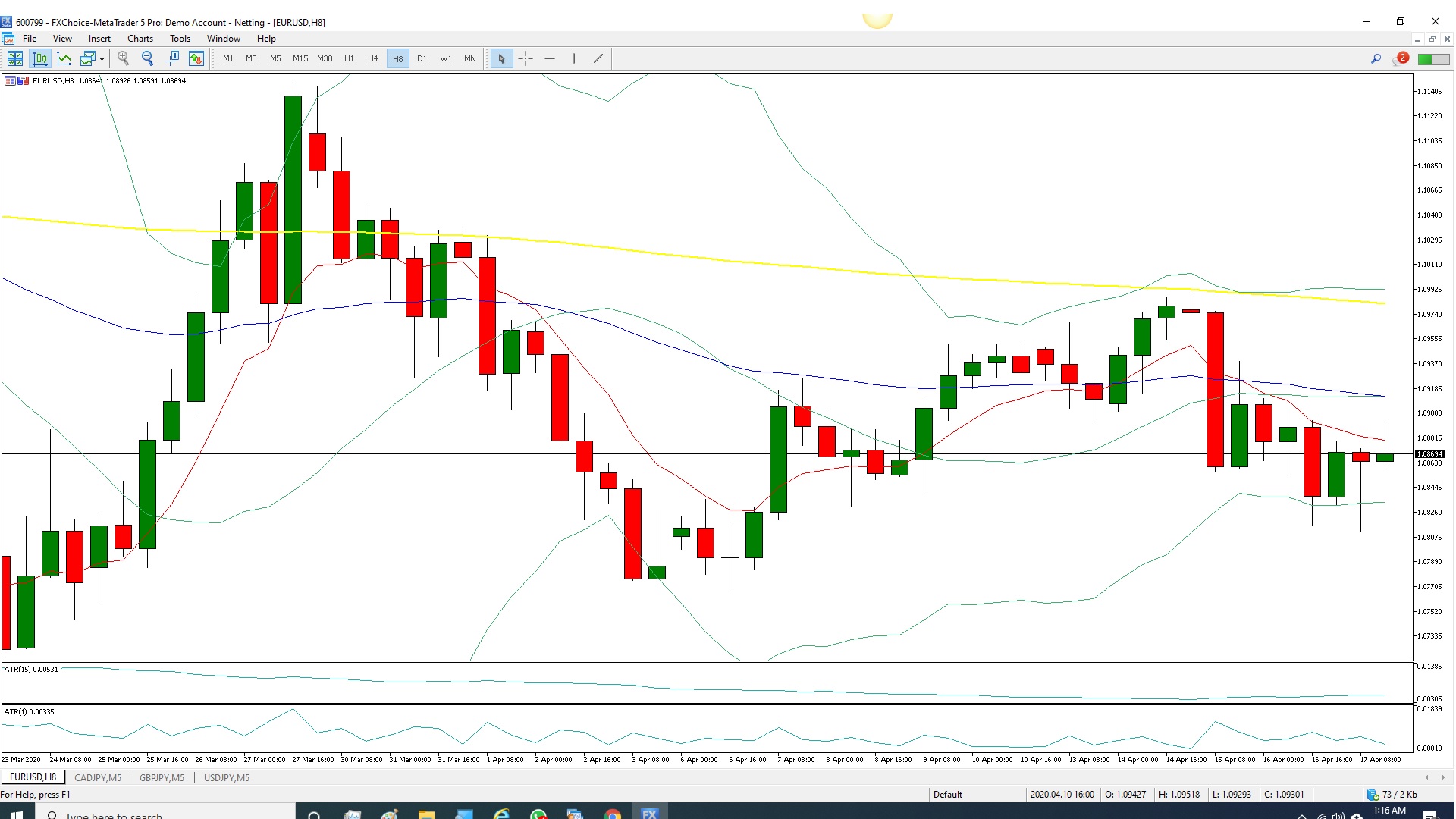Open the Charts menu
This screenshot has width=1456, height=819.
140,39
